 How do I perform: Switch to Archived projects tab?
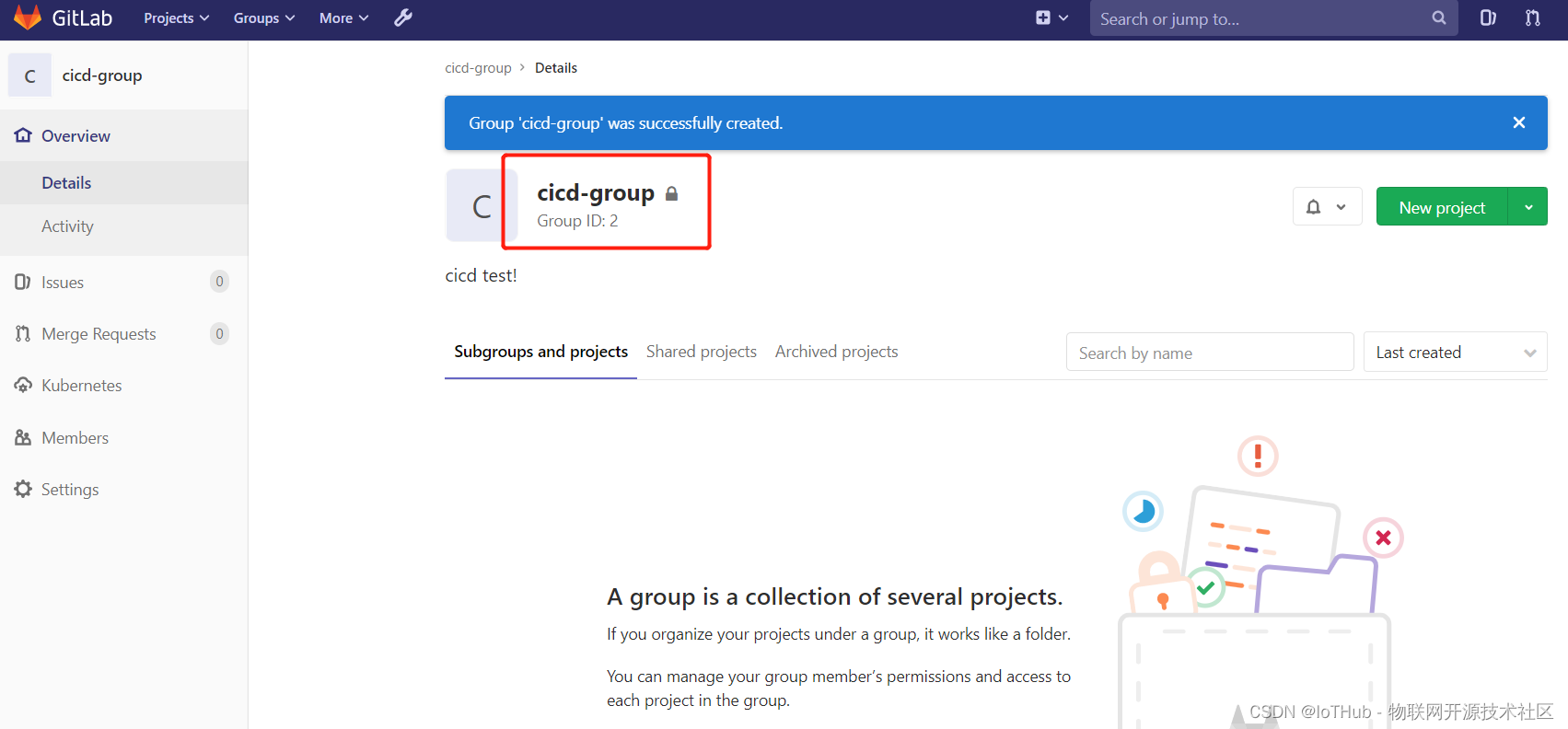(x=837, y=352)
